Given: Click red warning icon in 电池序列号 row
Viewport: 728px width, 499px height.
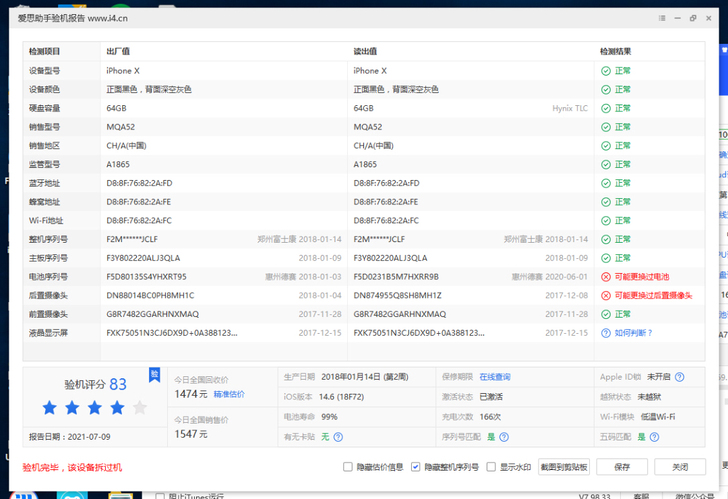Looking at the screenshot, I should click(605, 277).
